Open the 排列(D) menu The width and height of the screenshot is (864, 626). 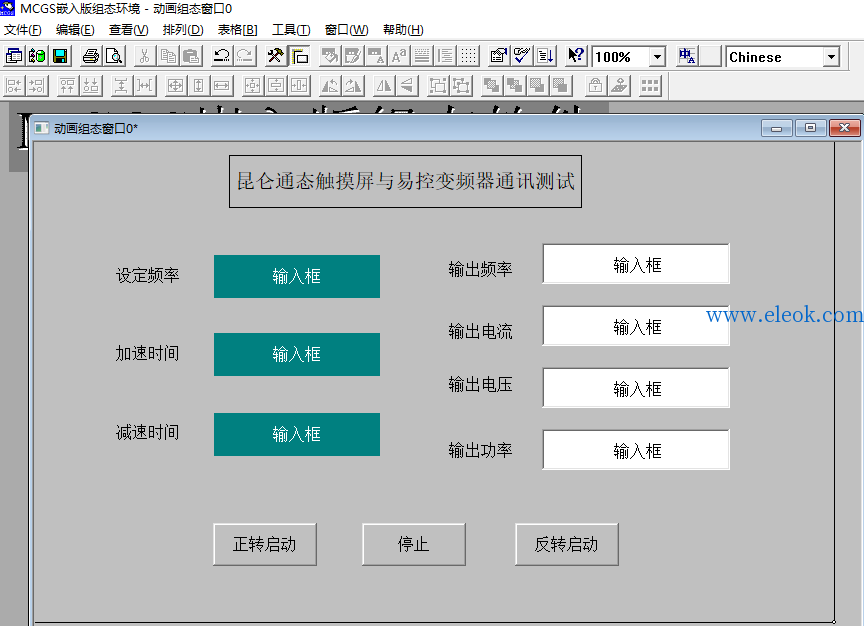(x=183, y=30)
